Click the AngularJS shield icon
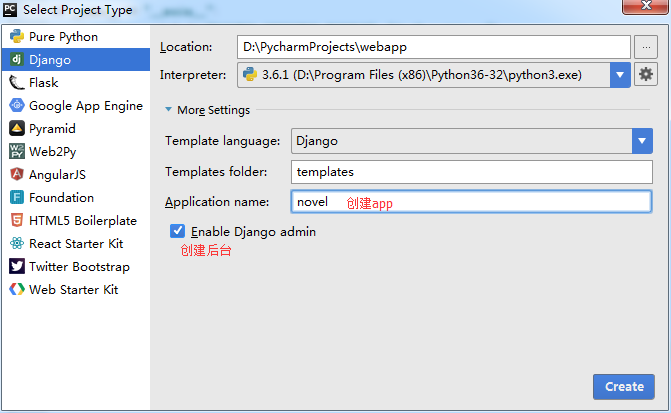The image size is (671, 413). [17, 174]
